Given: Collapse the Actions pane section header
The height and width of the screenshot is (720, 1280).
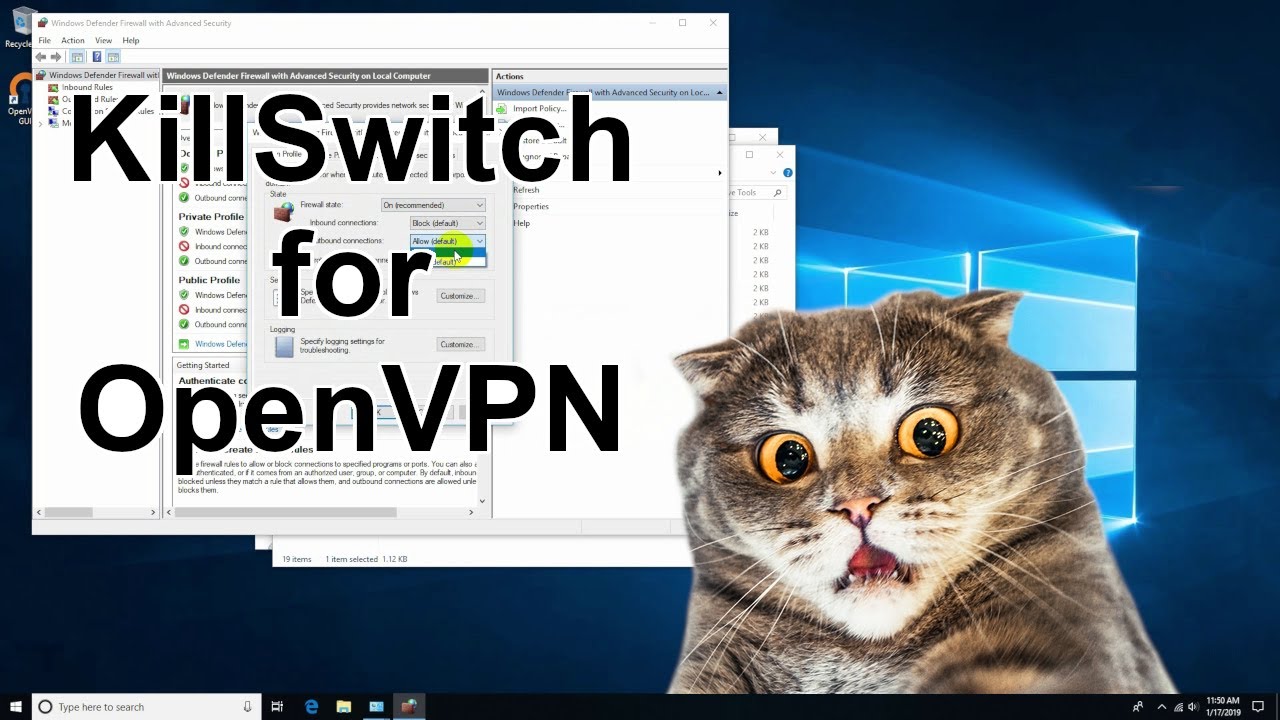Looking at the screenshot, I should pyautogui.click(x=719, y=92).
